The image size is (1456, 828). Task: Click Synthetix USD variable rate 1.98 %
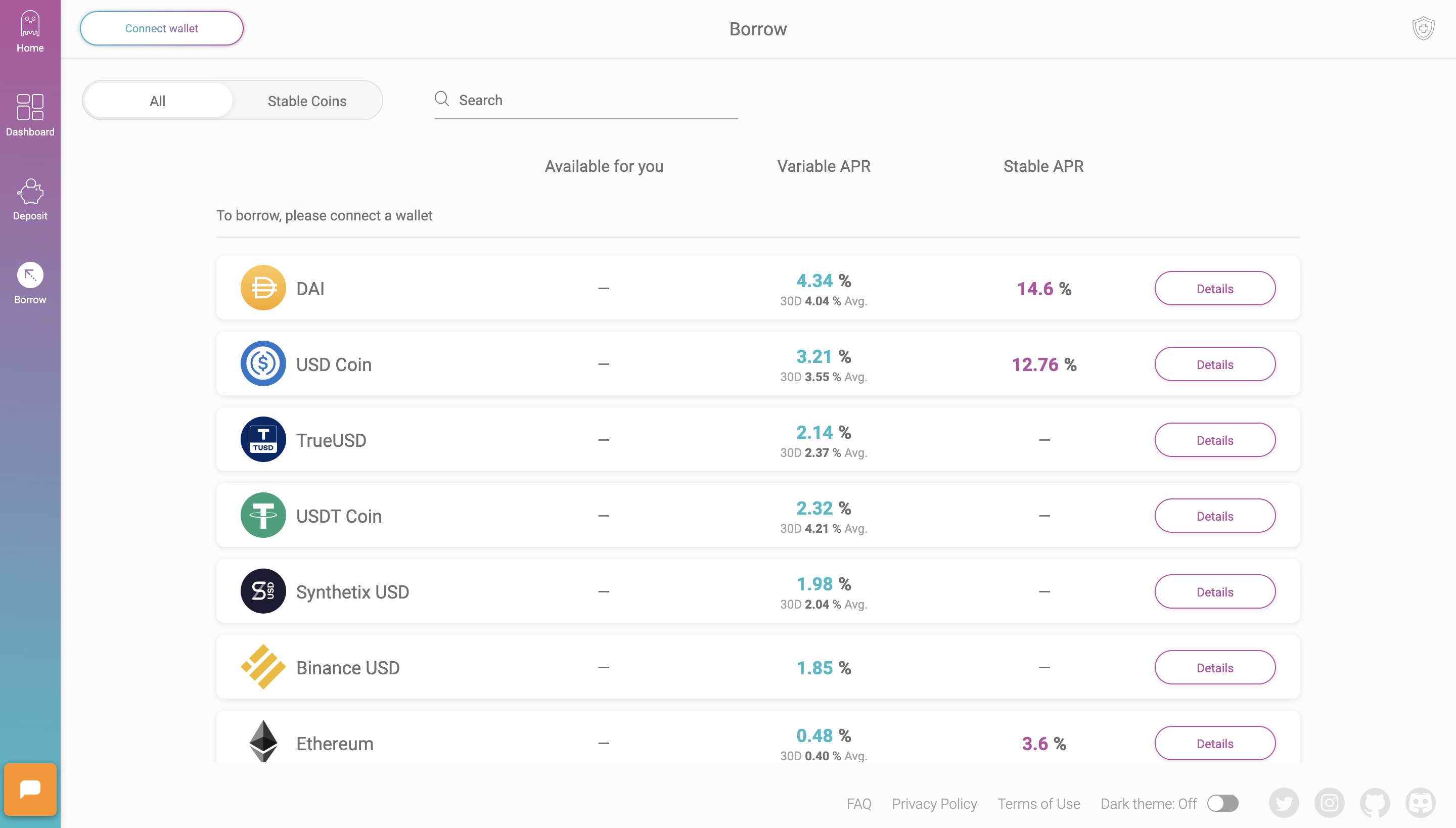pyautogui.click(x=824, y=584)
